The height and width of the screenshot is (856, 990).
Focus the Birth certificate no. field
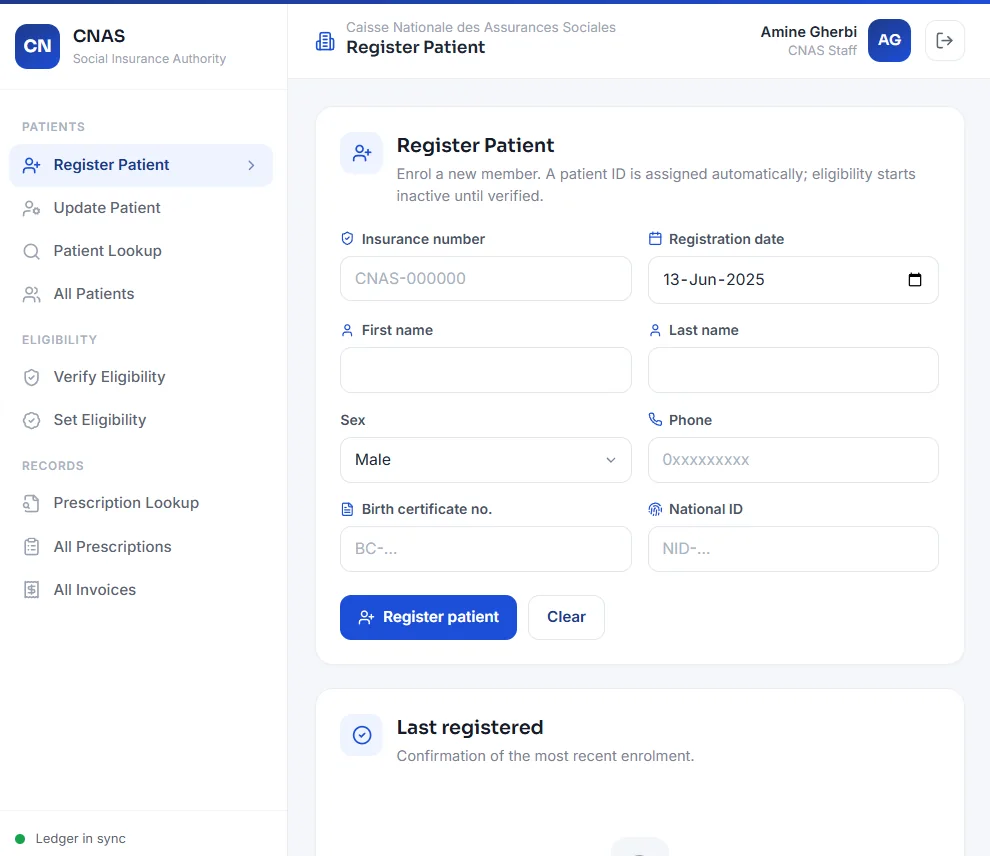click(486, 549)
